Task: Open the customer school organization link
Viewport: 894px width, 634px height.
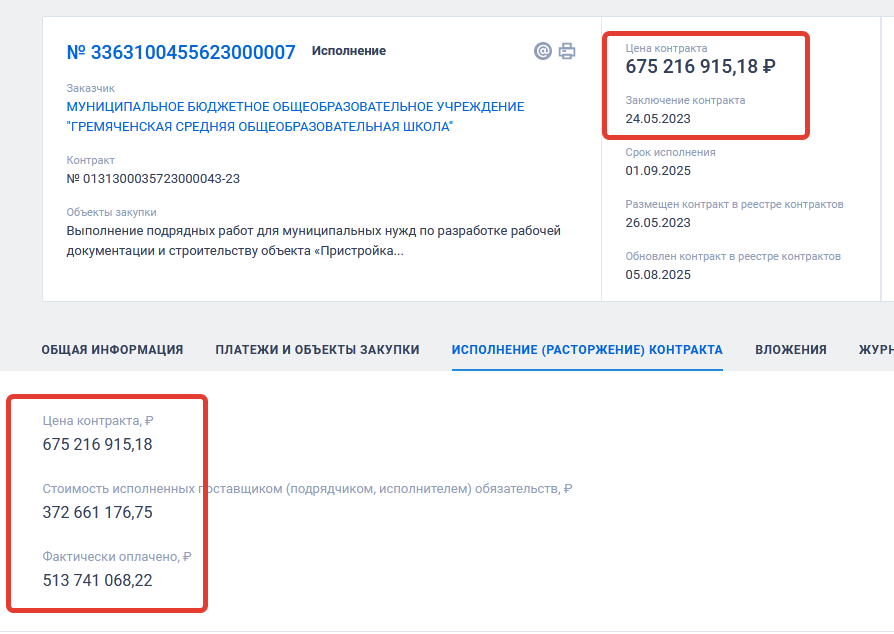Action: point(295,116)
